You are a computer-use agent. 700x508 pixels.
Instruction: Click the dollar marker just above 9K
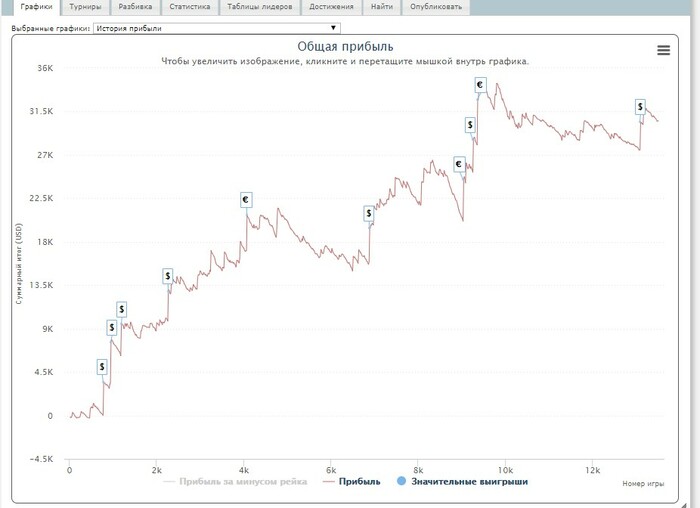(122, 309)
